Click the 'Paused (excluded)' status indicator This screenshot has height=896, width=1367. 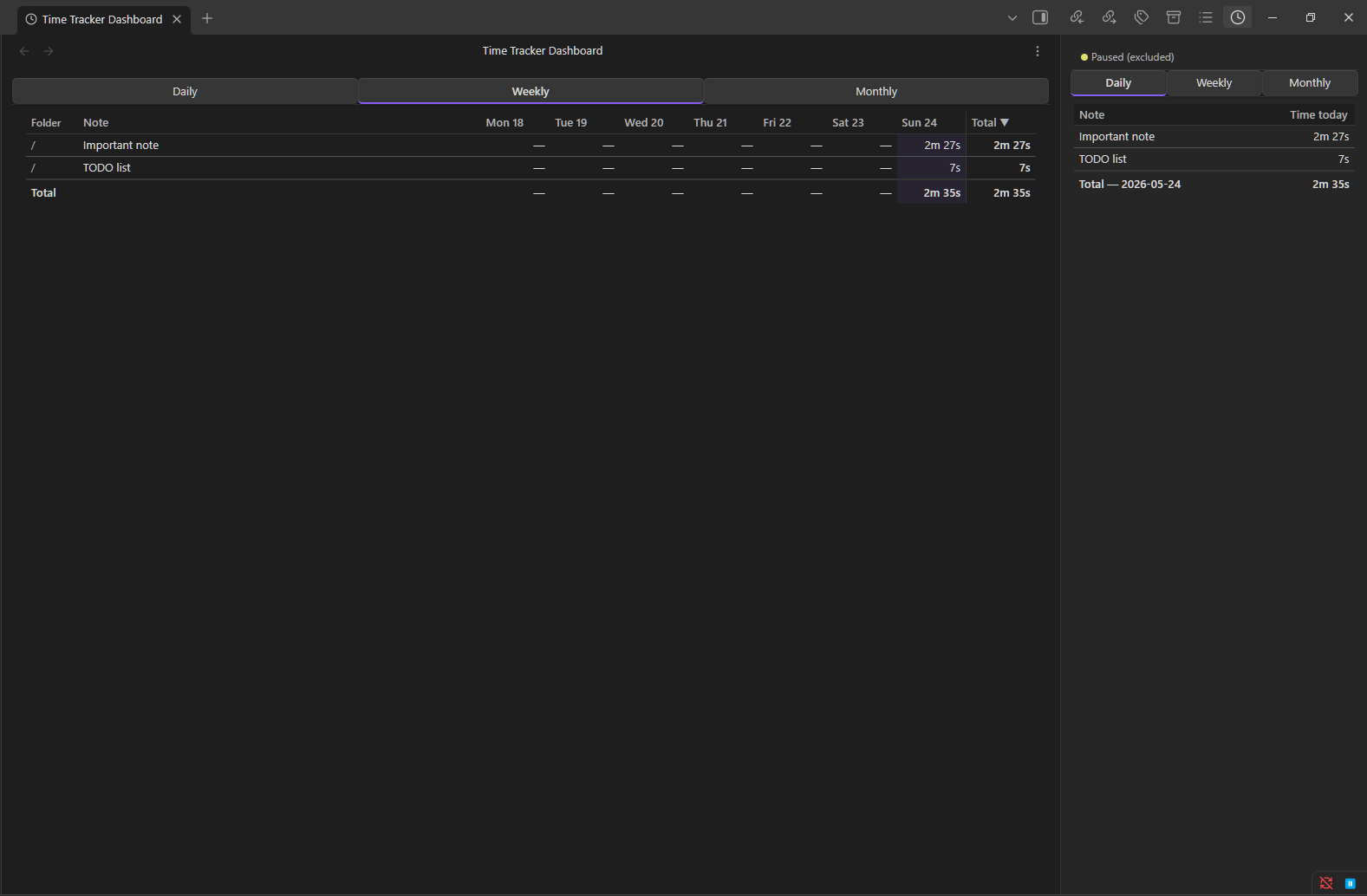point(1127,57)
